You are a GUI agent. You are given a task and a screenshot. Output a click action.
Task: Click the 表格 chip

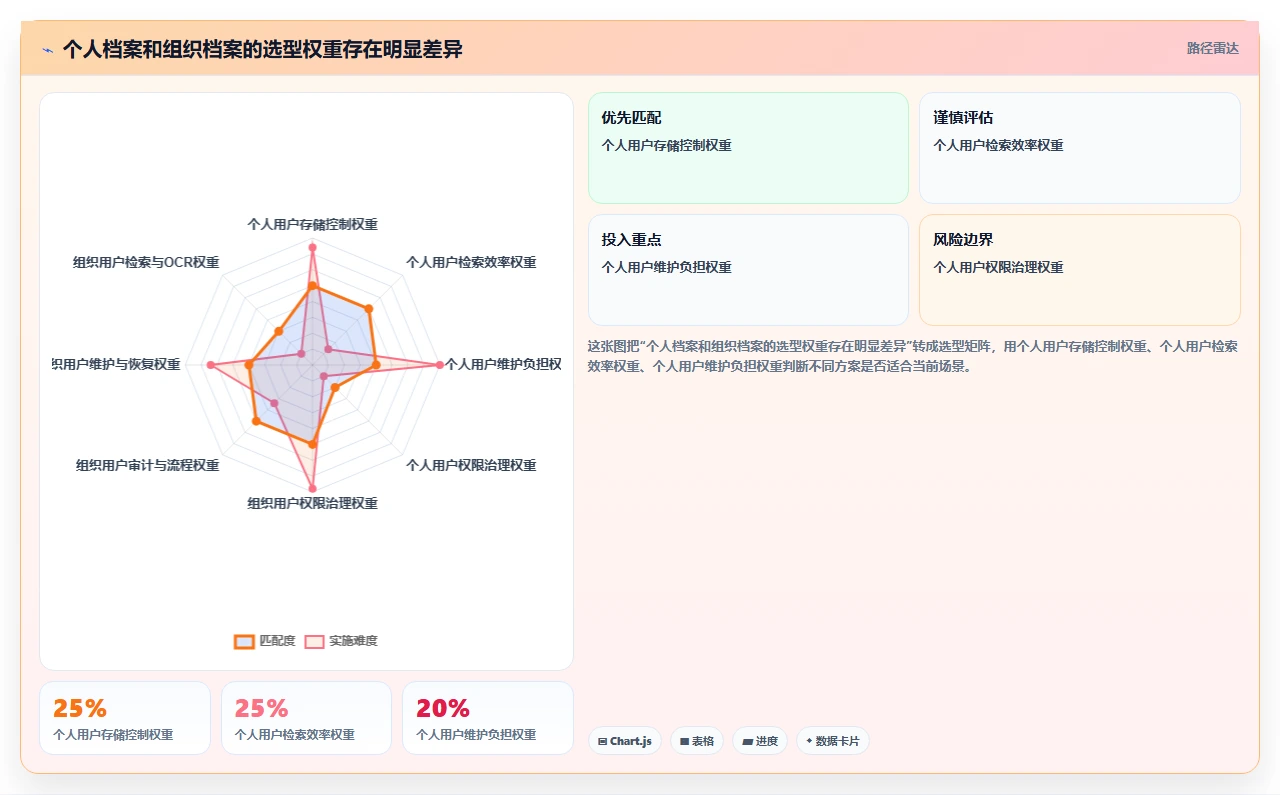pyautogui.click(x=697, y=741)
